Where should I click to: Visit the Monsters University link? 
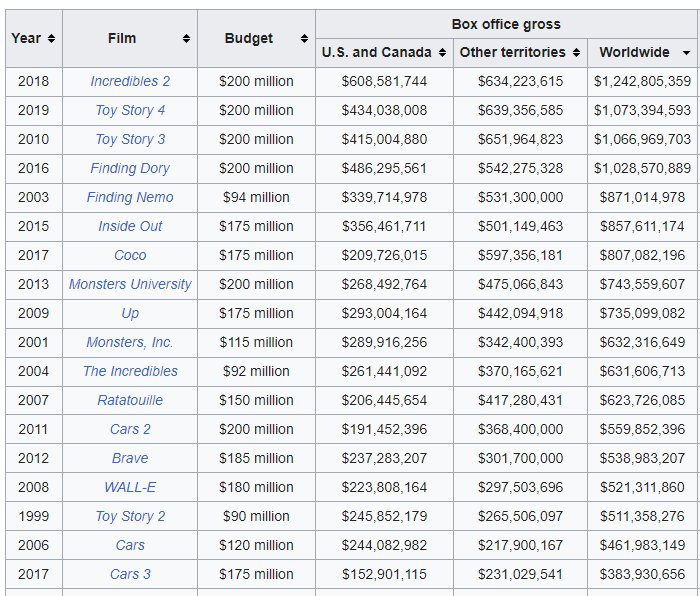tap(130, 284)
